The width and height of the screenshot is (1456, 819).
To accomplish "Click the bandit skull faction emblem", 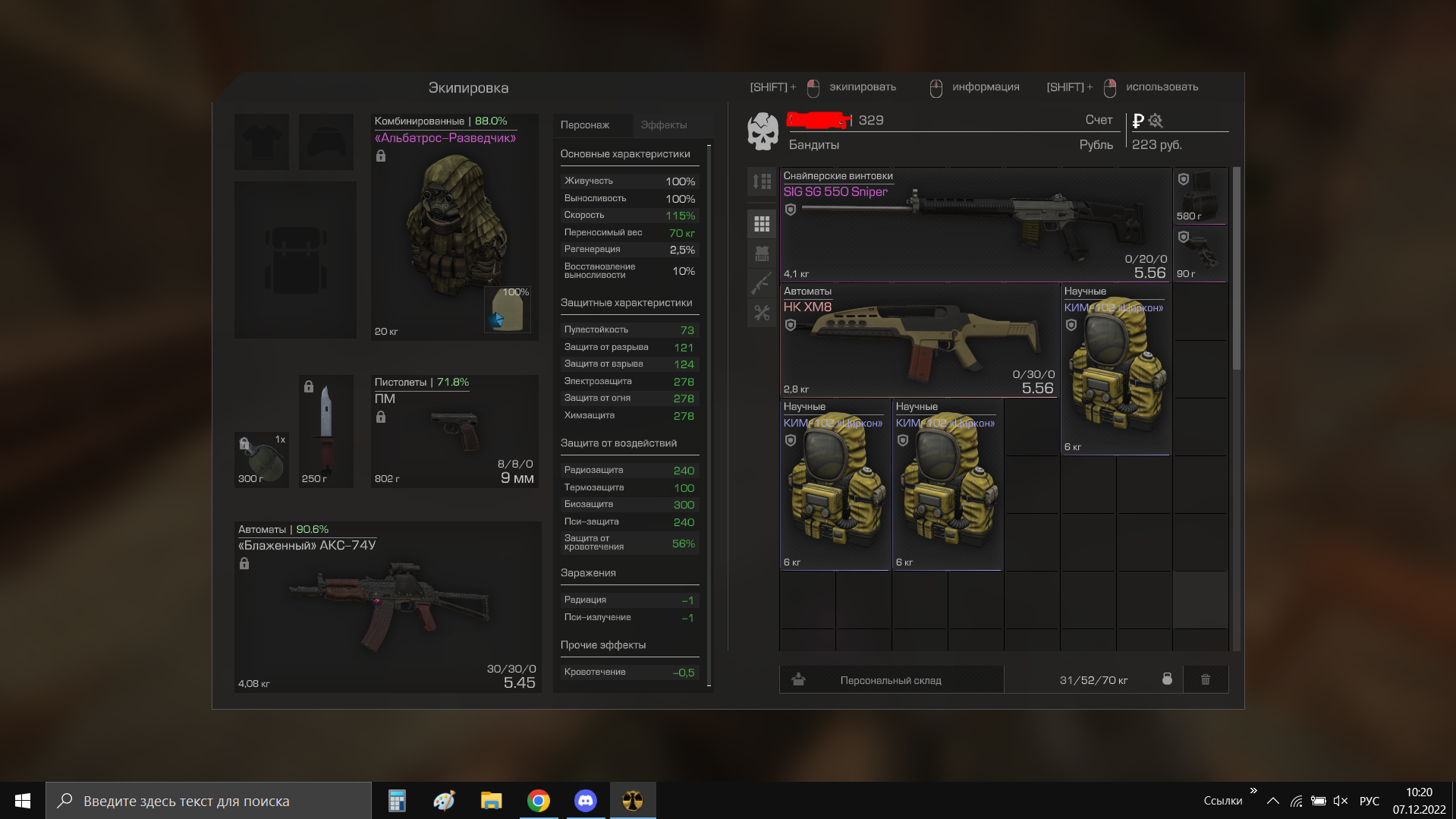I will pos(763,131).
